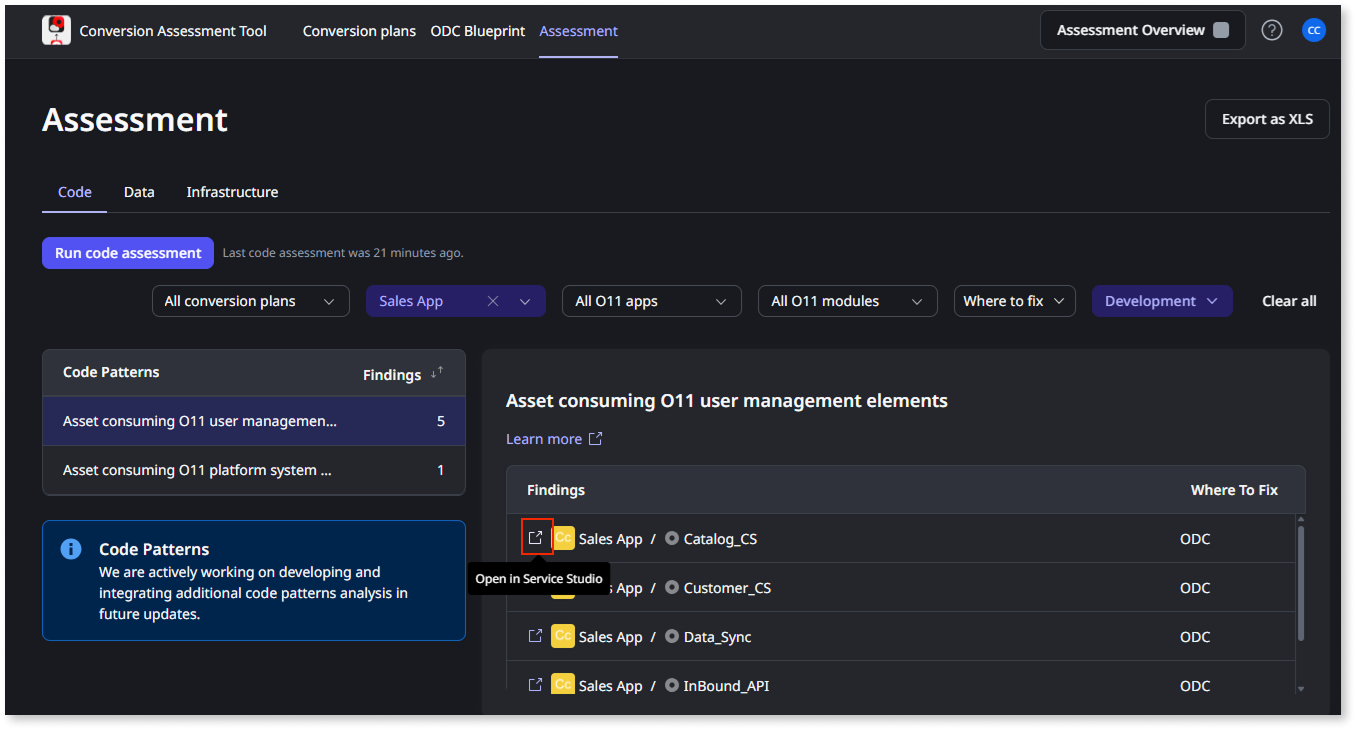Click the Customer_CS module name
The width and height of the screenshot is (1356, 730).
click(x=727, y=588)
